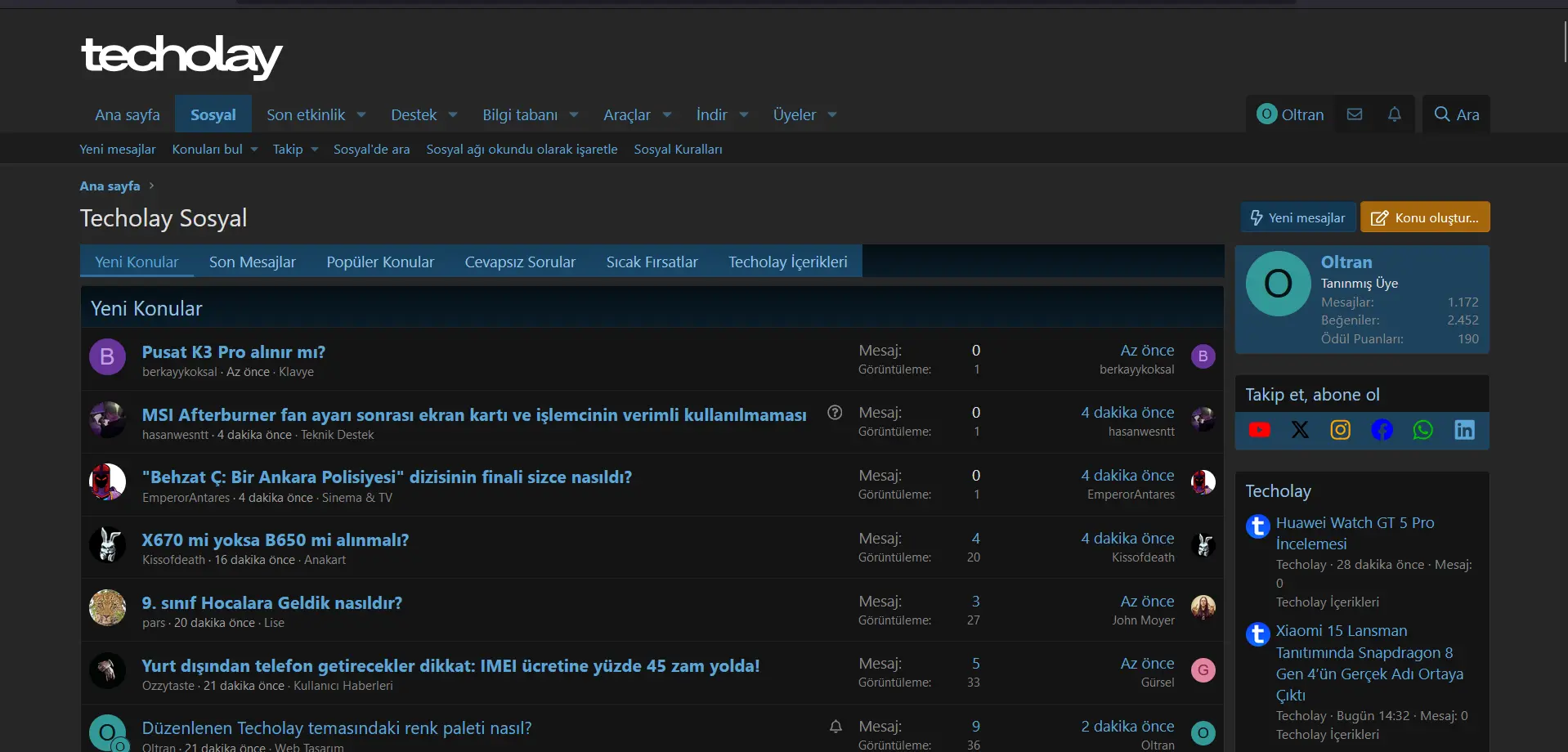1568x752 pixels.
Task: Open Huawei Watch GT 5 Pro İncelemesi article
Action: click(x=1355, y=533)
